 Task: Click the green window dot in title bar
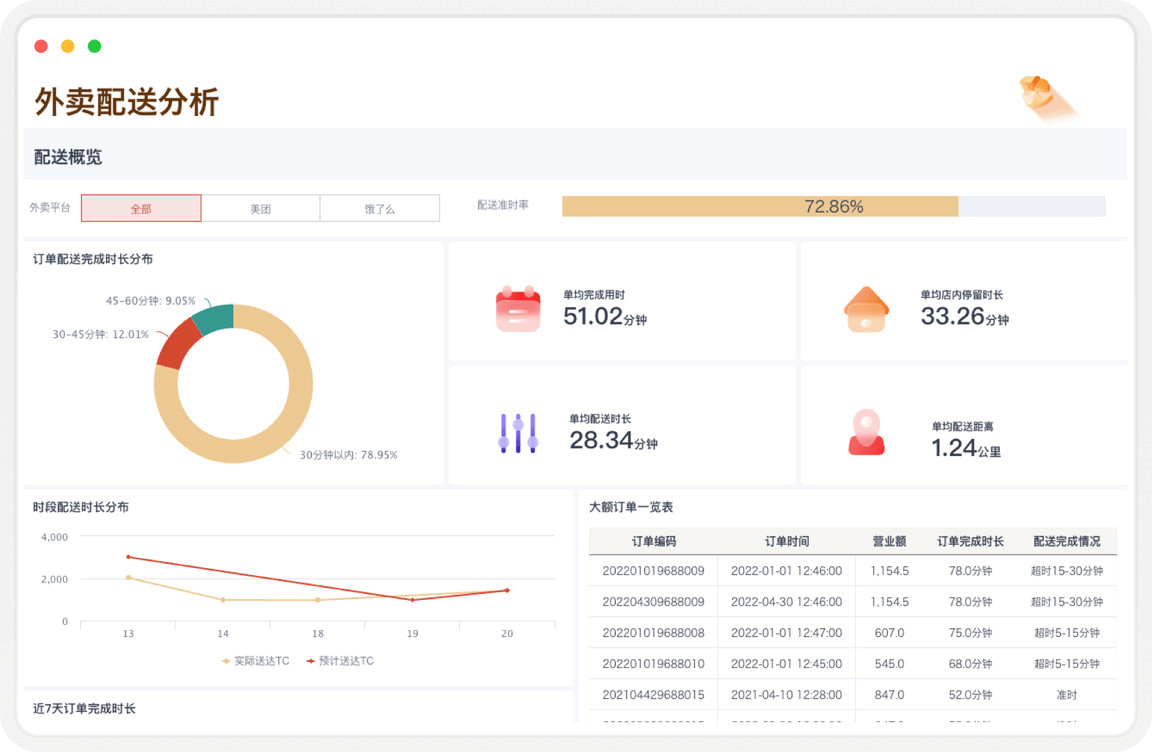[94, 46]
